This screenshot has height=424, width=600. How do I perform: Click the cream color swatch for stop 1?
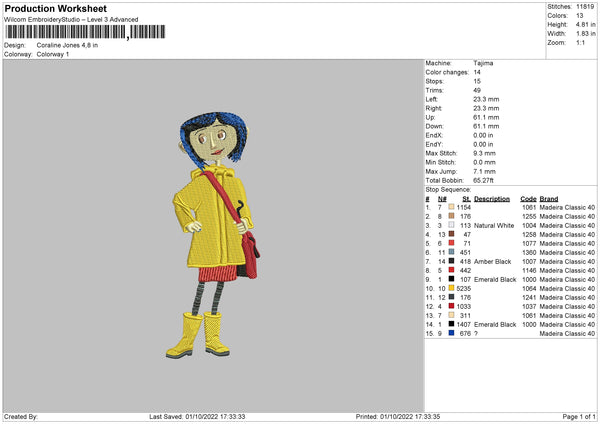(452, 207)
